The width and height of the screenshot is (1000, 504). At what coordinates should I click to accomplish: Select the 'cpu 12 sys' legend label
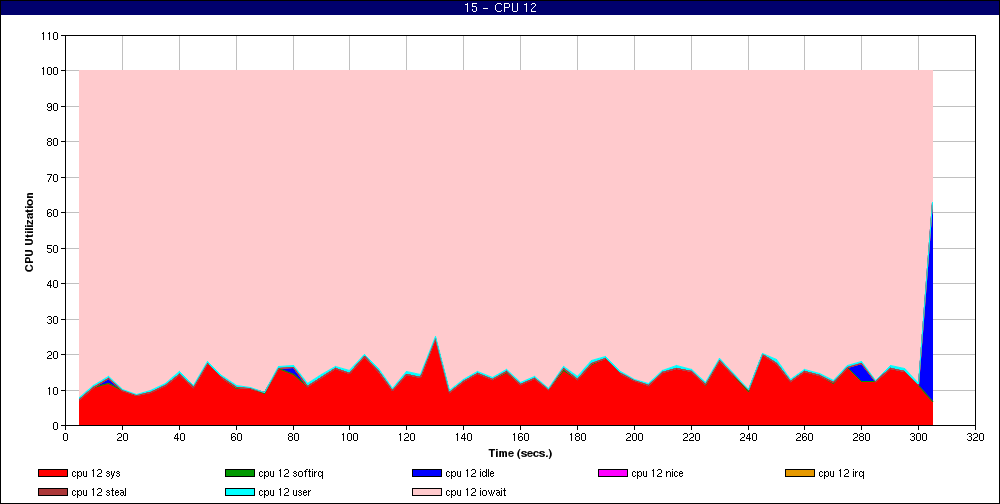96,473
